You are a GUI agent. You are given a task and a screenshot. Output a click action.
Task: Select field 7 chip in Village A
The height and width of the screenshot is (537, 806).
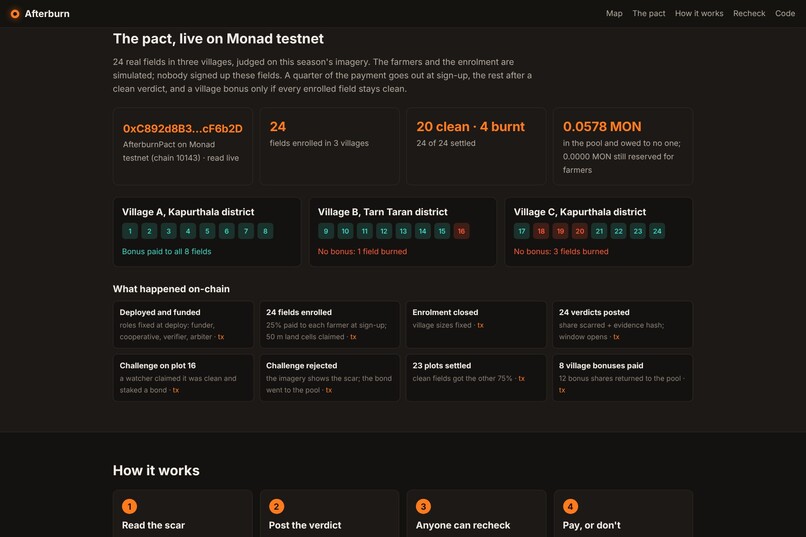coord(246,231)
